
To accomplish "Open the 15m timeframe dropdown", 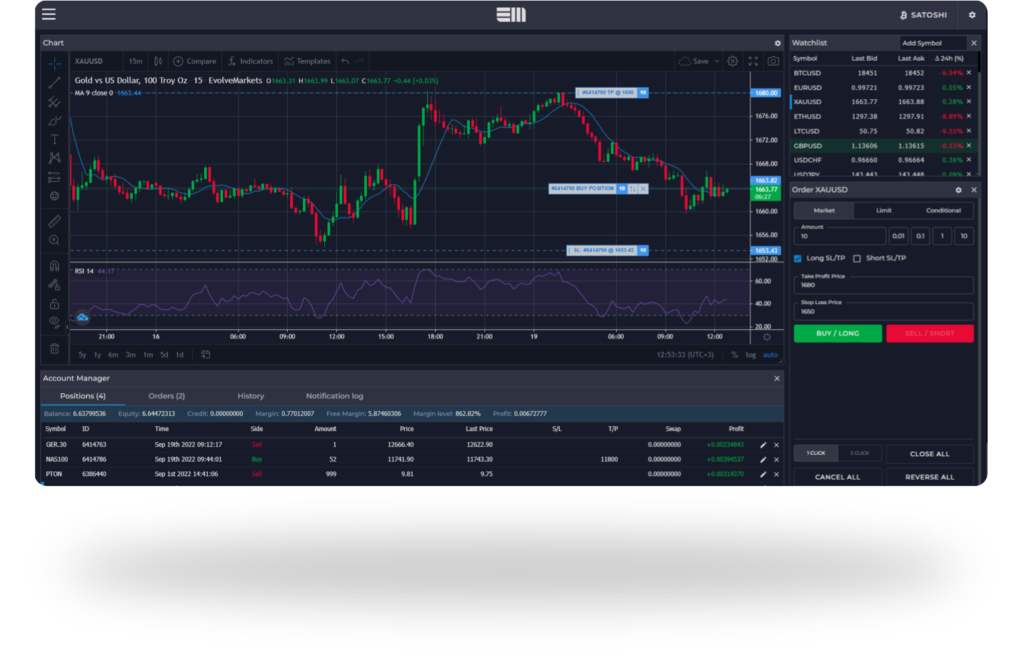I will (135, 61).
